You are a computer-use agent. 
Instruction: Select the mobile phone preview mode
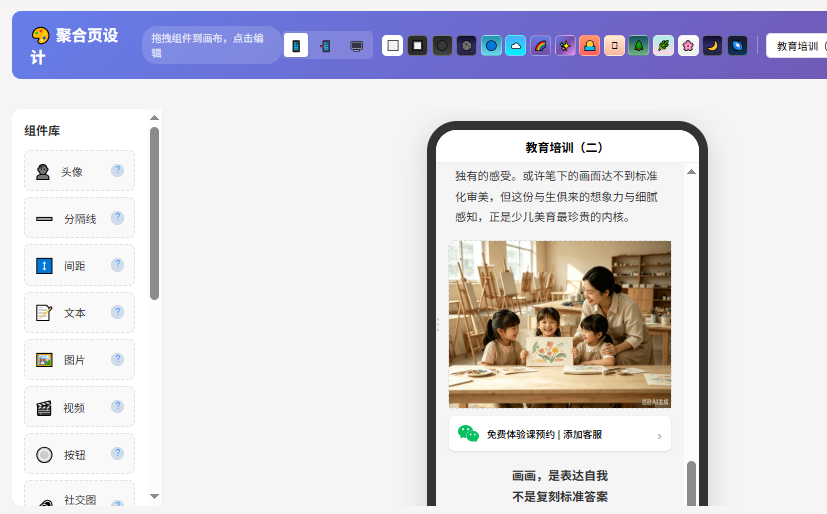296,46
